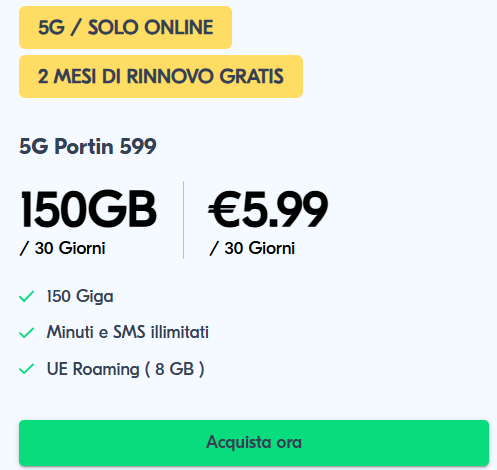Screen dimensions: 497x470
Task: Click the vertical divider between data and price
Action: (x=183, y=220)
